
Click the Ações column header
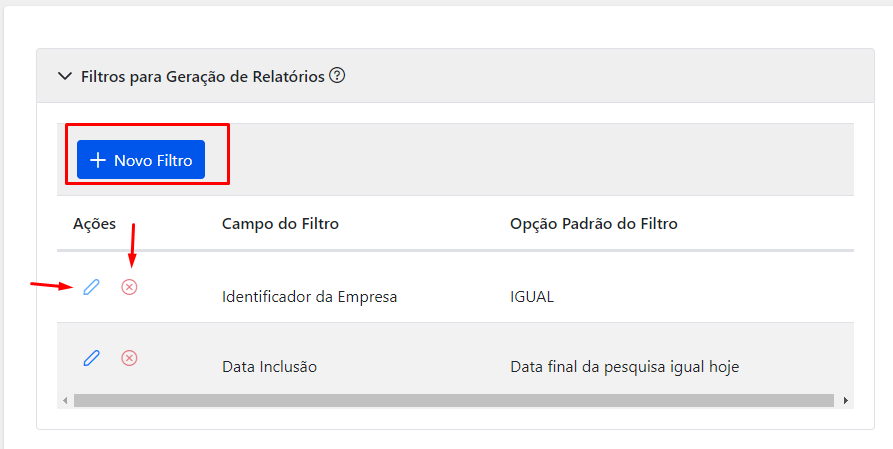click(95, 223)
